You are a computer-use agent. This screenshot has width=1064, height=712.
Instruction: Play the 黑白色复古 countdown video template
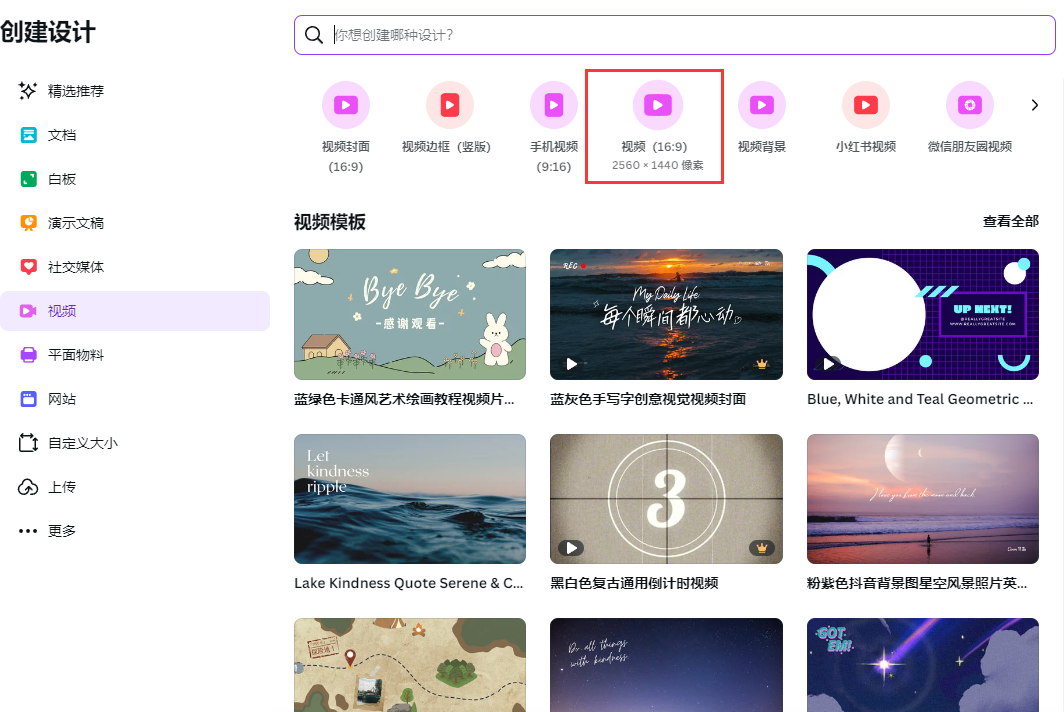pos(571,548)
